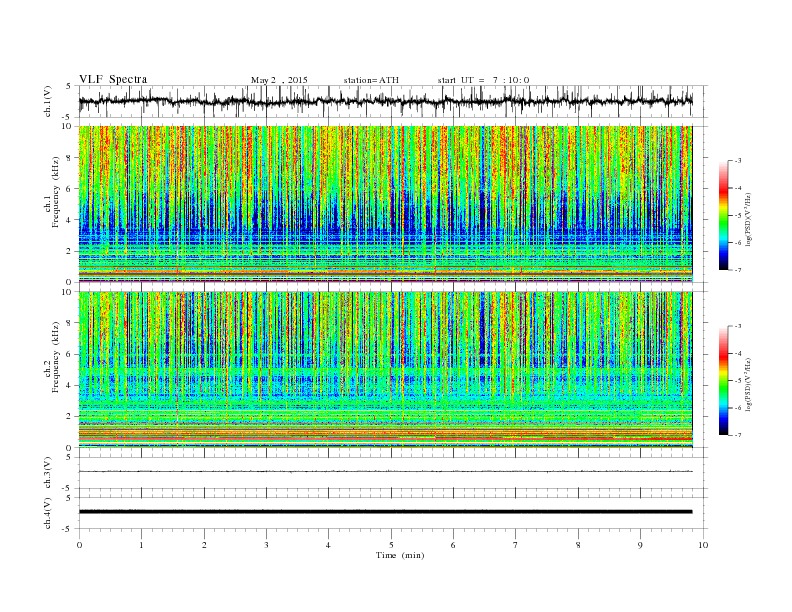Screen dimensions: 792x612
Task: Click the "ch.3(V)" axis label
Action: pyautogui.click(x=48, y=473)
